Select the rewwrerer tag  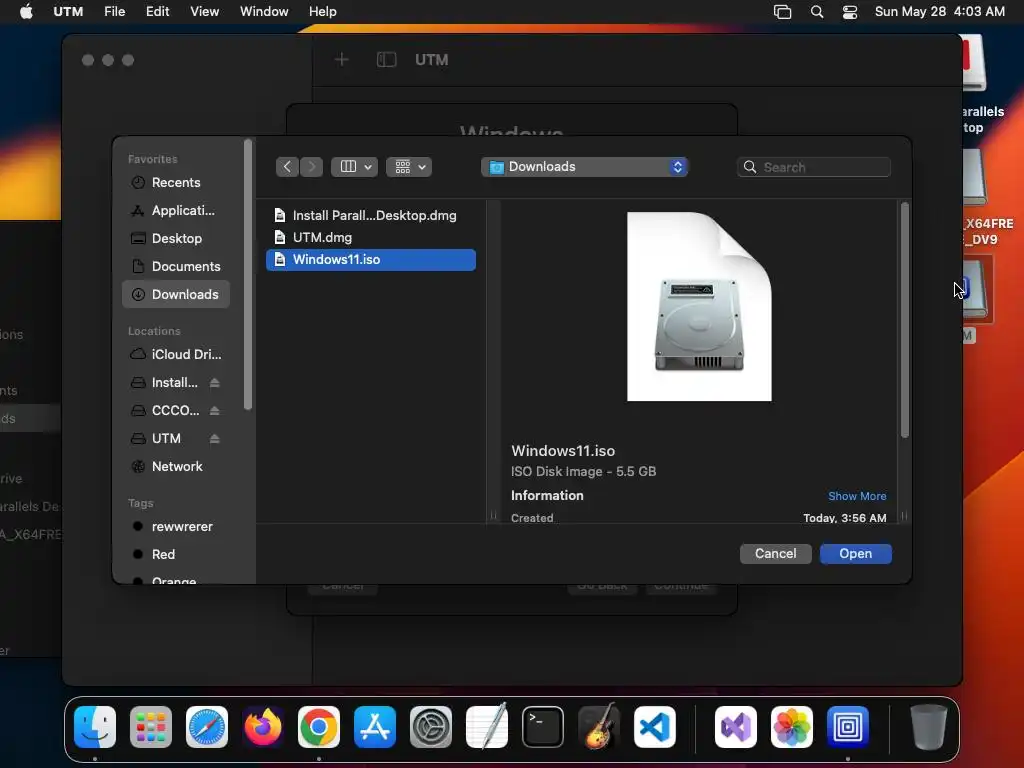176,526
